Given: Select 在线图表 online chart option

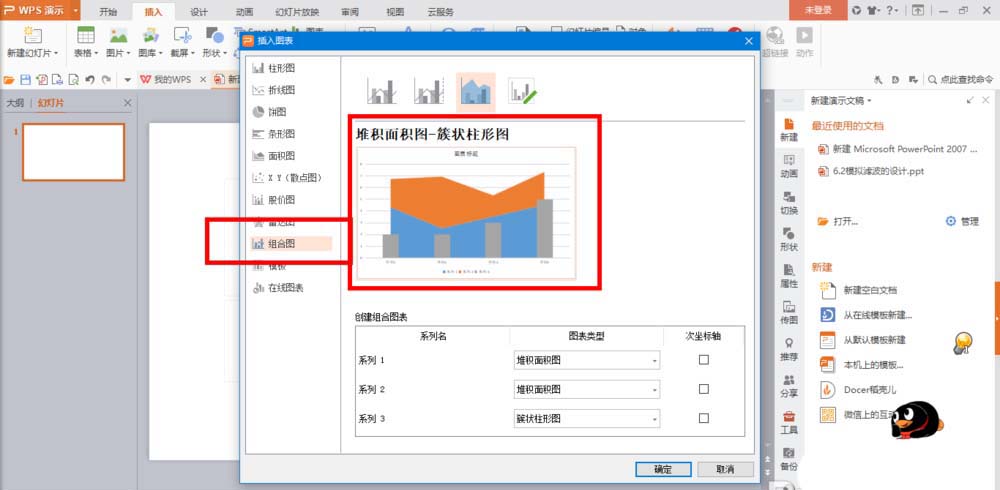Looking at the screenshot, I should coord(278,288).
